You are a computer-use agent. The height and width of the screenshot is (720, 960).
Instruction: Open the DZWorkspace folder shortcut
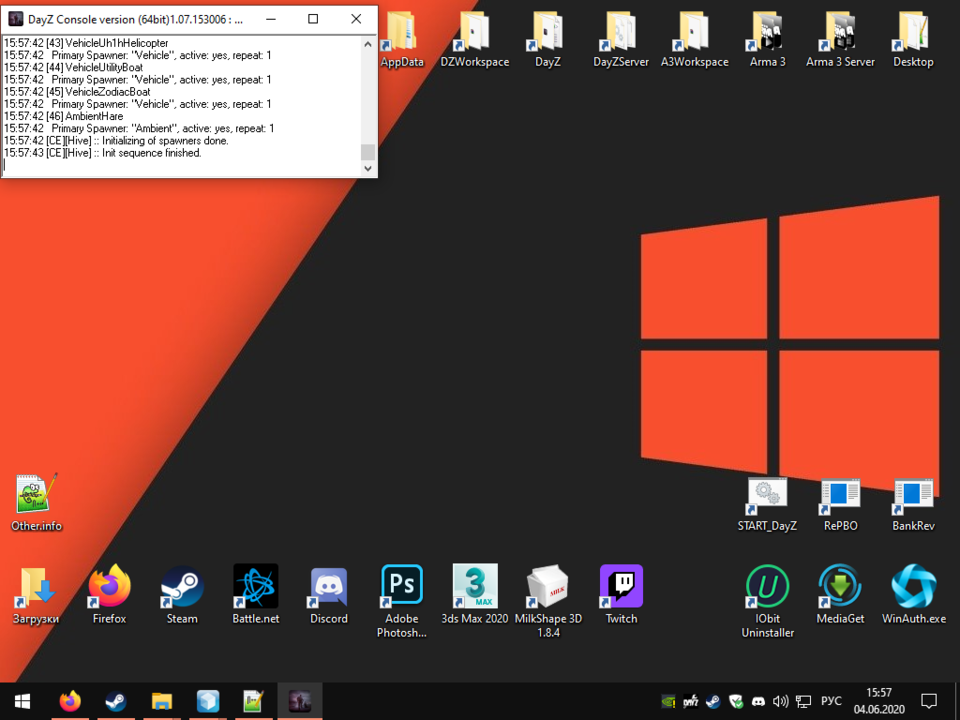pos(474,39)
